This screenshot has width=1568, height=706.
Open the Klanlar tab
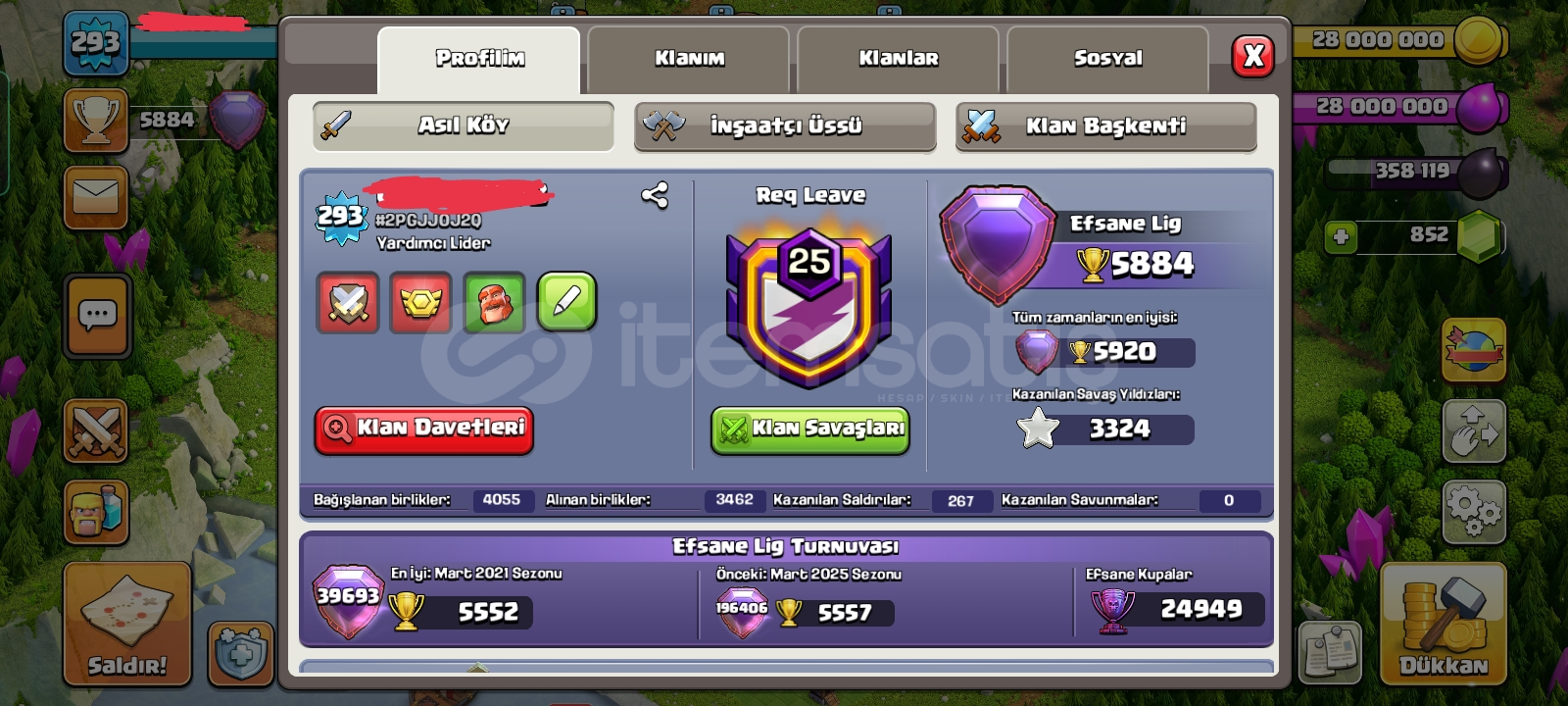click(899, 59)
